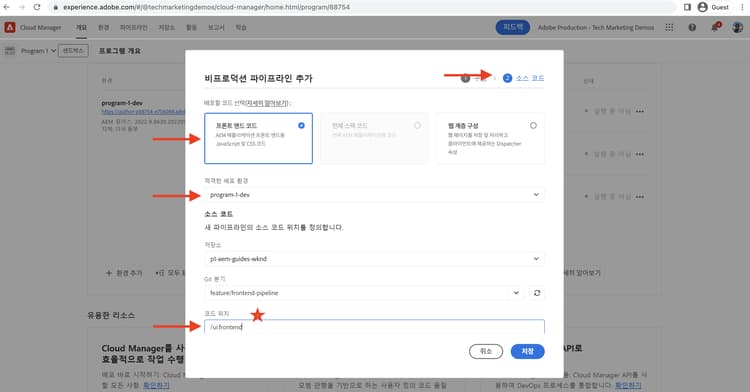Refresh the Git branch list
Image resolution: width=750 pixels, height=392 pixels.
537,293
